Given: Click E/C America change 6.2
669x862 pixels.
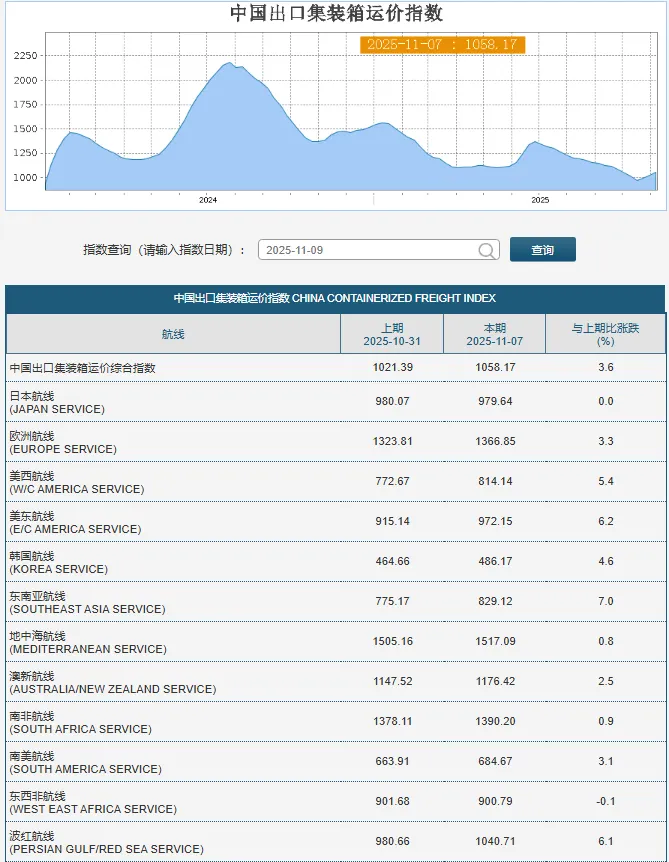Looking at the screenshot, I should [x=606, y=521].
